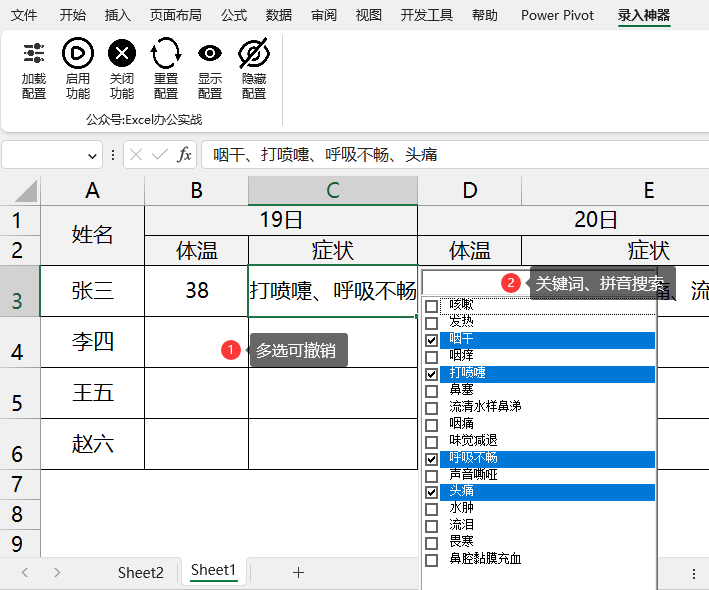This screenshot has height=590, width=709.
Task: Switch to the Sheet2 worksheet tab
Action: pos(141,573)
